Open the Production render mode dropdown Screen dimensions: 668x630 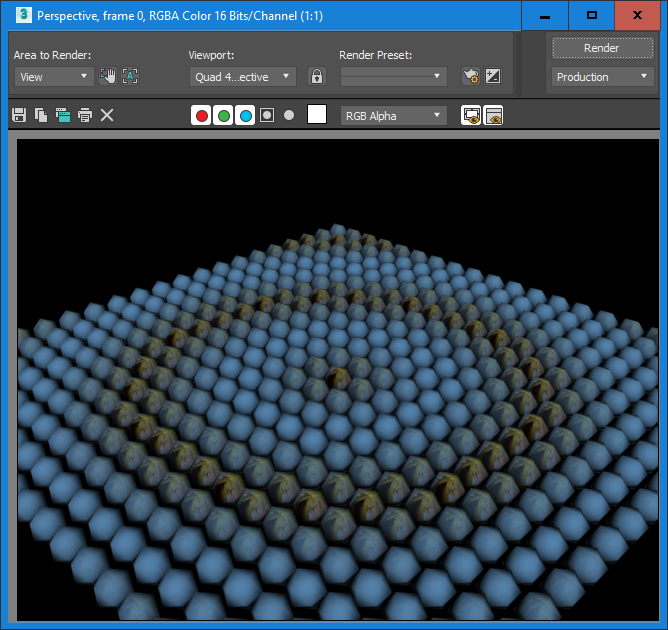[602, 77]
